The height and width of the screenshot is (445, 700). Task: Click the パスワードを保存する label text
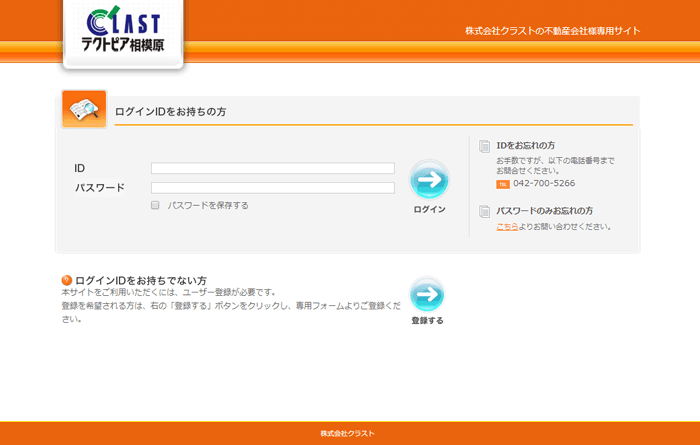pos(208,205)
